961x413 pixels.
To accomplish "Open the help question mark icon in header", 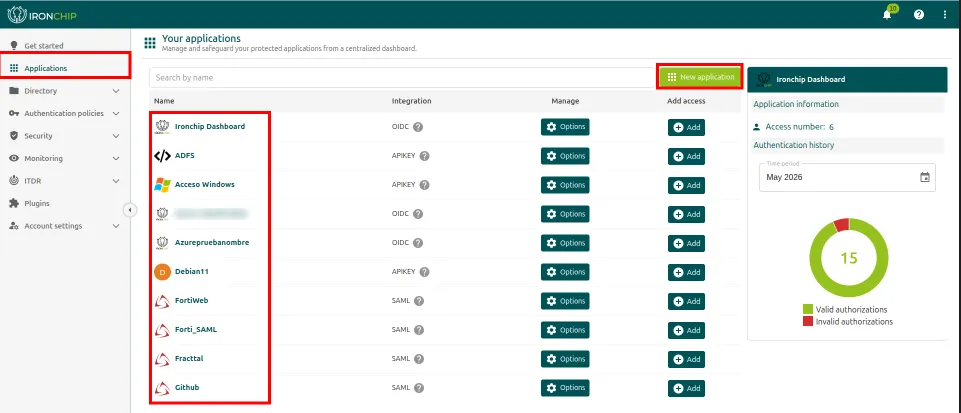I will [x=919, y=15].
